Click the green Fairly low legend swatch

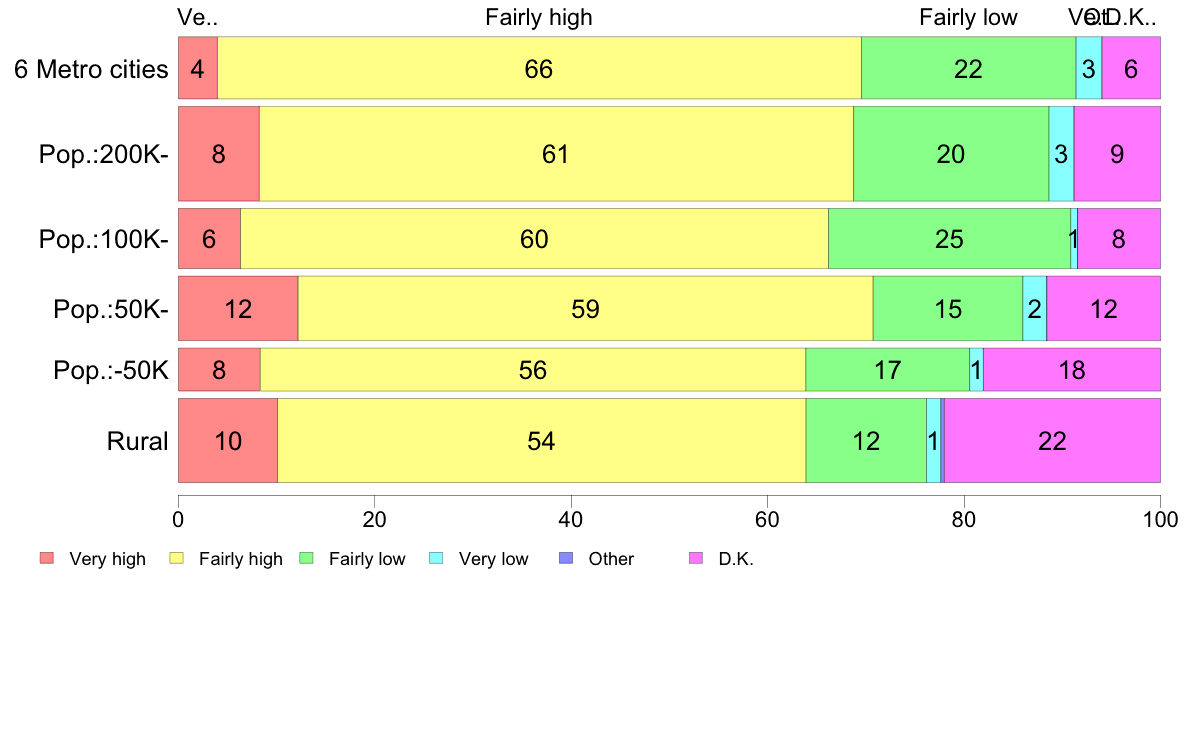pos(307,559)
